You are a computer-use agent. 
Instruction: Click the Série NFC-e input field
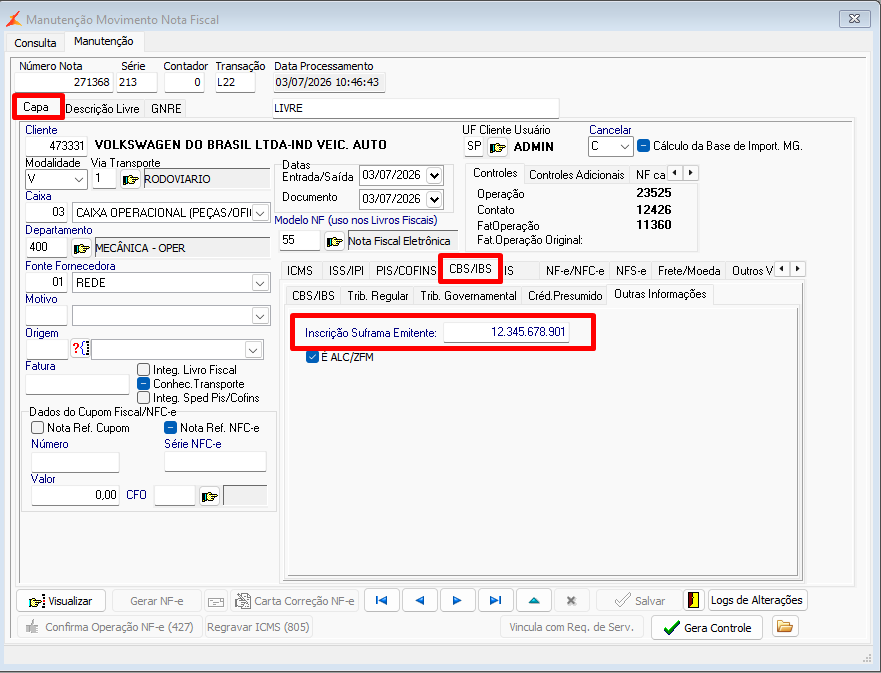(x=215, y=462)
